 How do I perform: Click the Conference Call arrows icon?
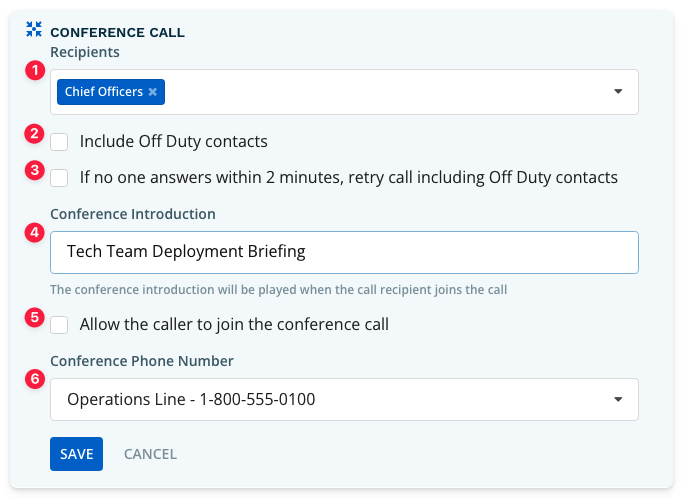pyautogui.click(x=34, y=29)
